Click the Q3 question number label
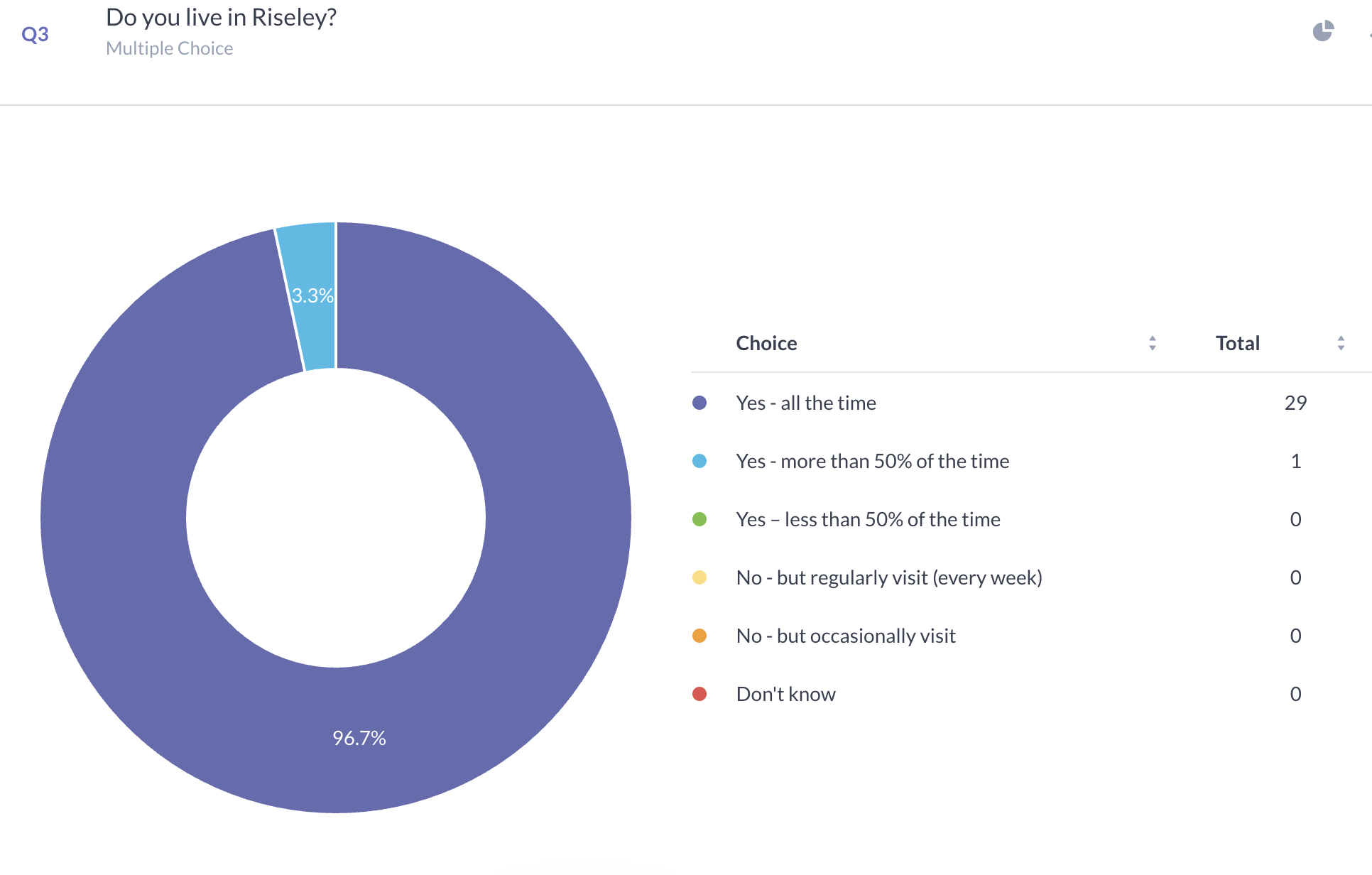This screenshot has height=875, width=1372. pos(35,34)
